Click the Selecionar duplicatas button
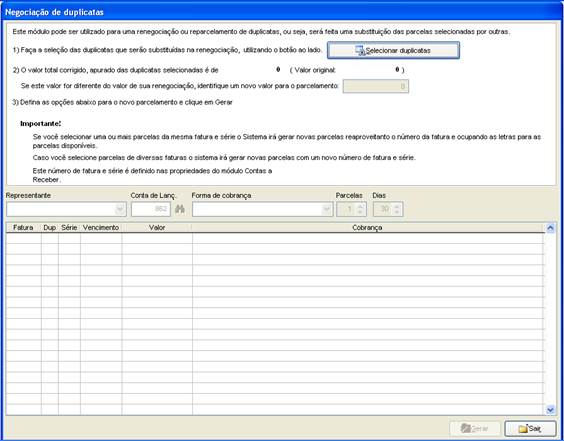 (x=393, y=50)
